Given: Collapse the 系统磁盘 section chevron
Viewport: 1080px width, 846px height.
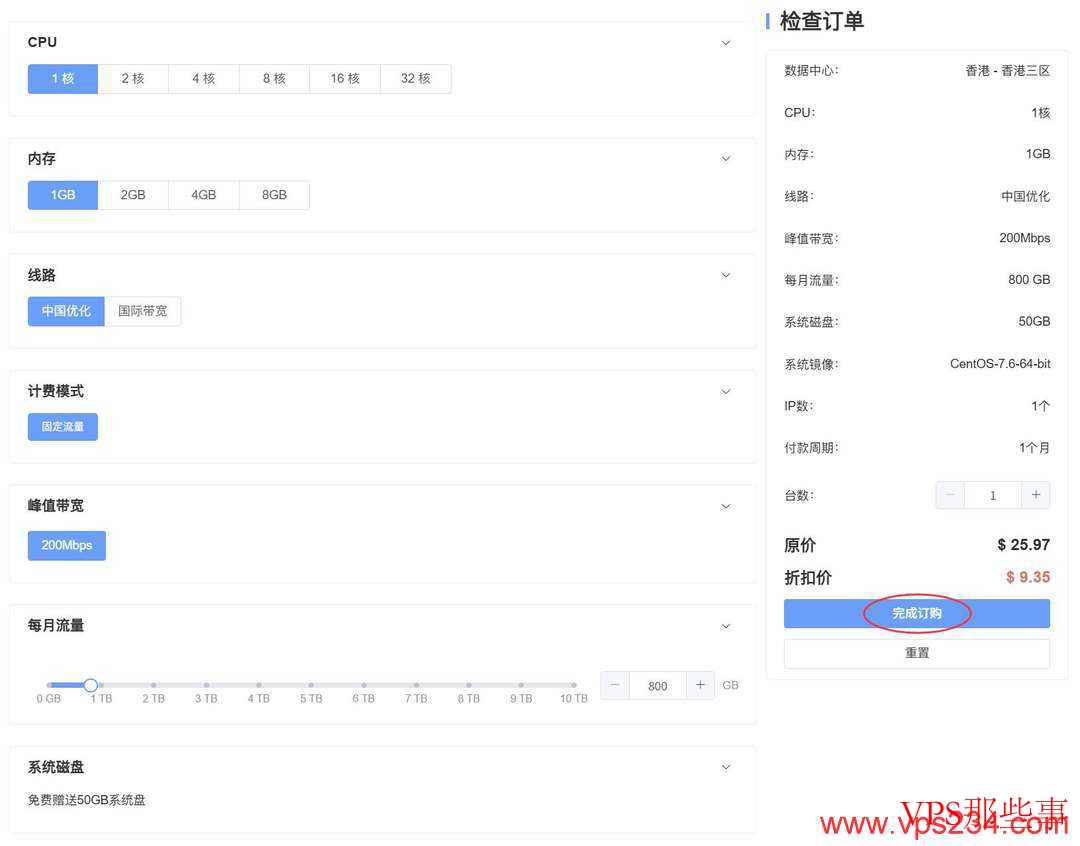Looking at the screenshot, I should [725, 767].
